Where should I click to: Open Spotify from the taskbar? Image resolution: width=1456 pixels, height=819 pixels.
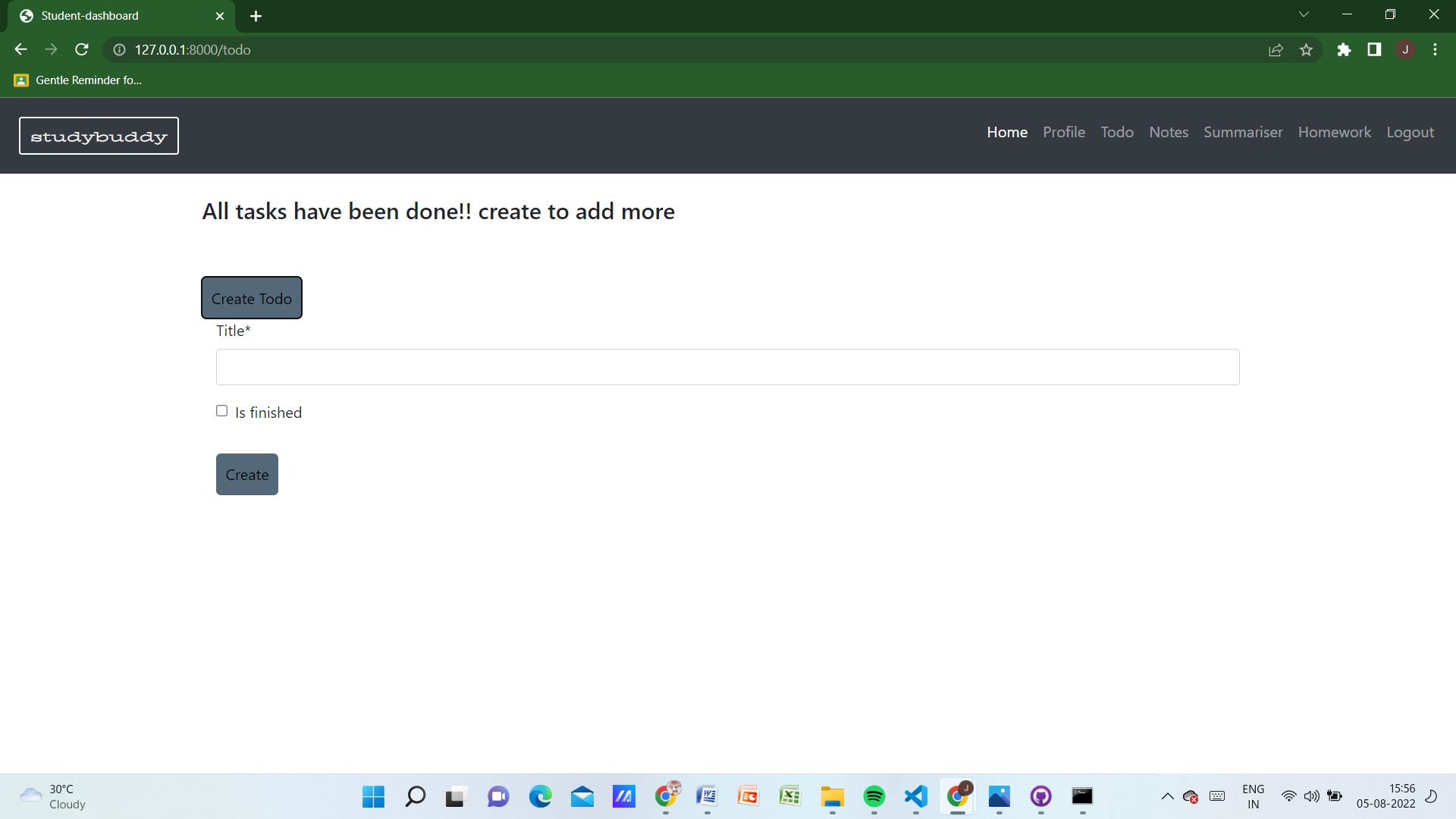click(x=874, y=796)
